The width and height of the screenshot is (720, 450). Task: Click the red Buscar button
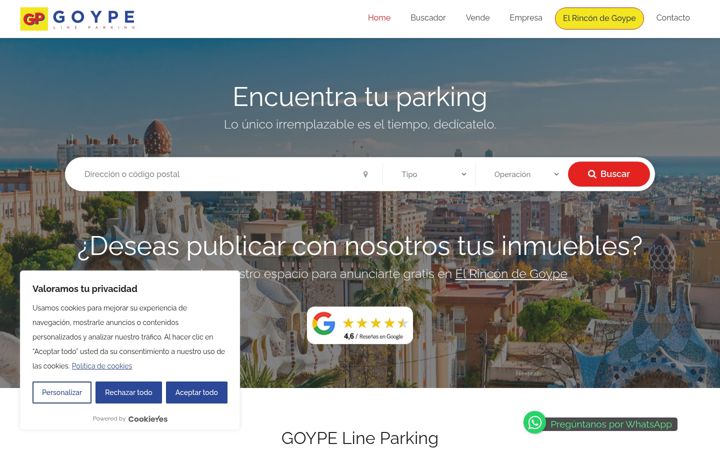click(x=609, y=174)
